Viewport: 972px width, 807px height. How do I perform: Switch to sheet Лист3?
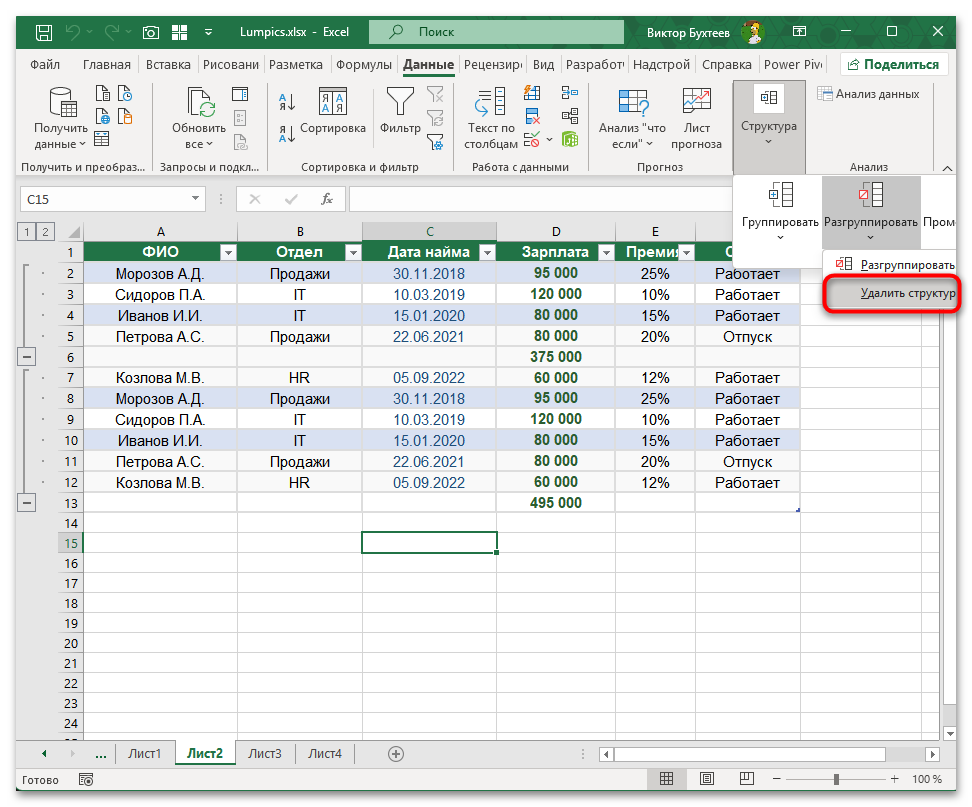click(265, 754)
